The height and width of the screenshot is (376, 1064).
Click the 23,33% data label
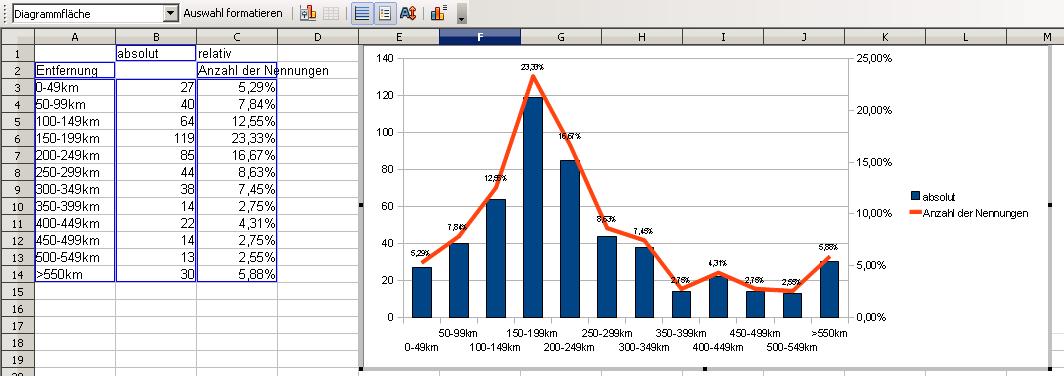coord(533,67)
